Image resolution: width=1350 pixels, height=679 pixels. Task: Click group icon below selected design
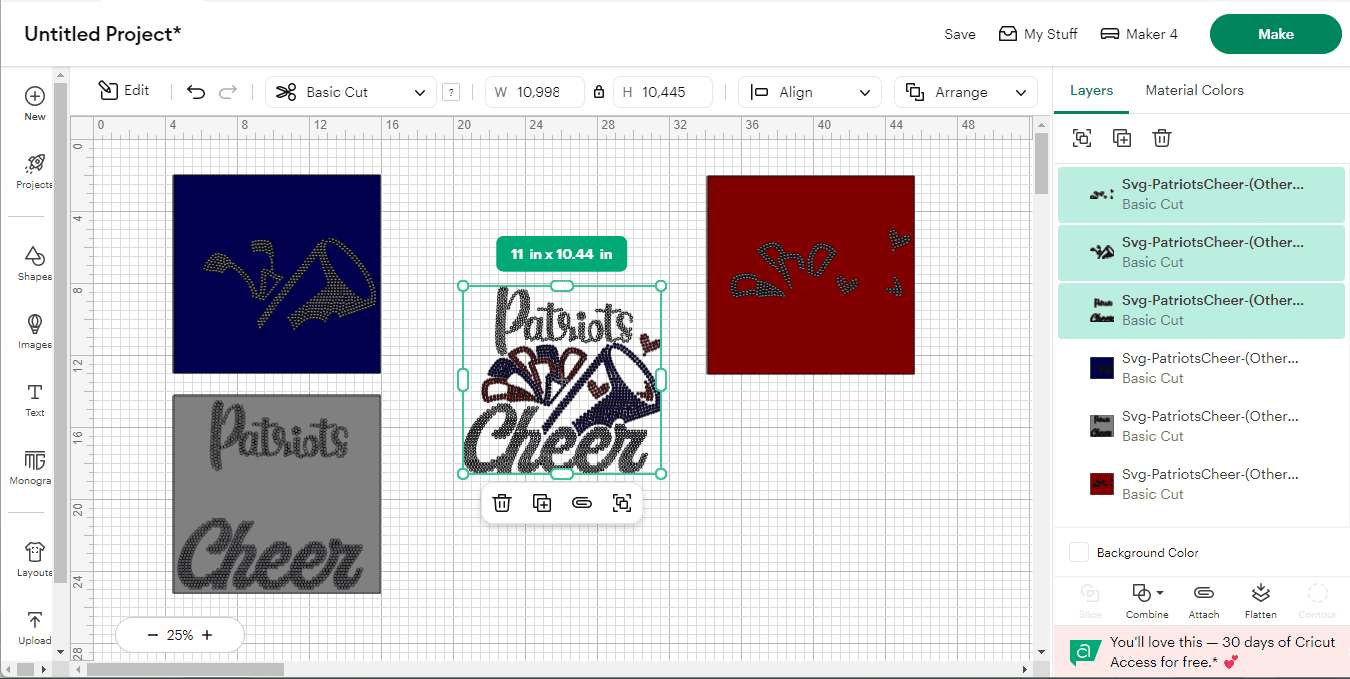pyautogui.click(x=622, y=503)
